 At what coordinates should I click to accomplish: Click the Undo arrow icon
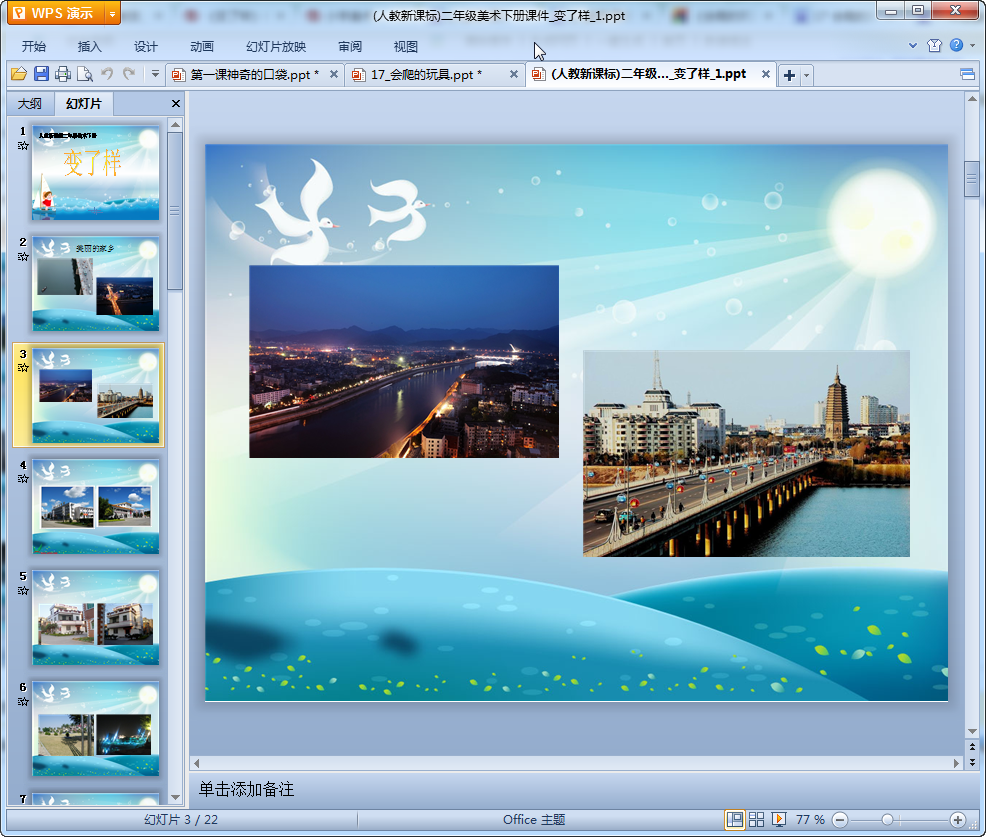pyautogui.click(x=107, y=74)
